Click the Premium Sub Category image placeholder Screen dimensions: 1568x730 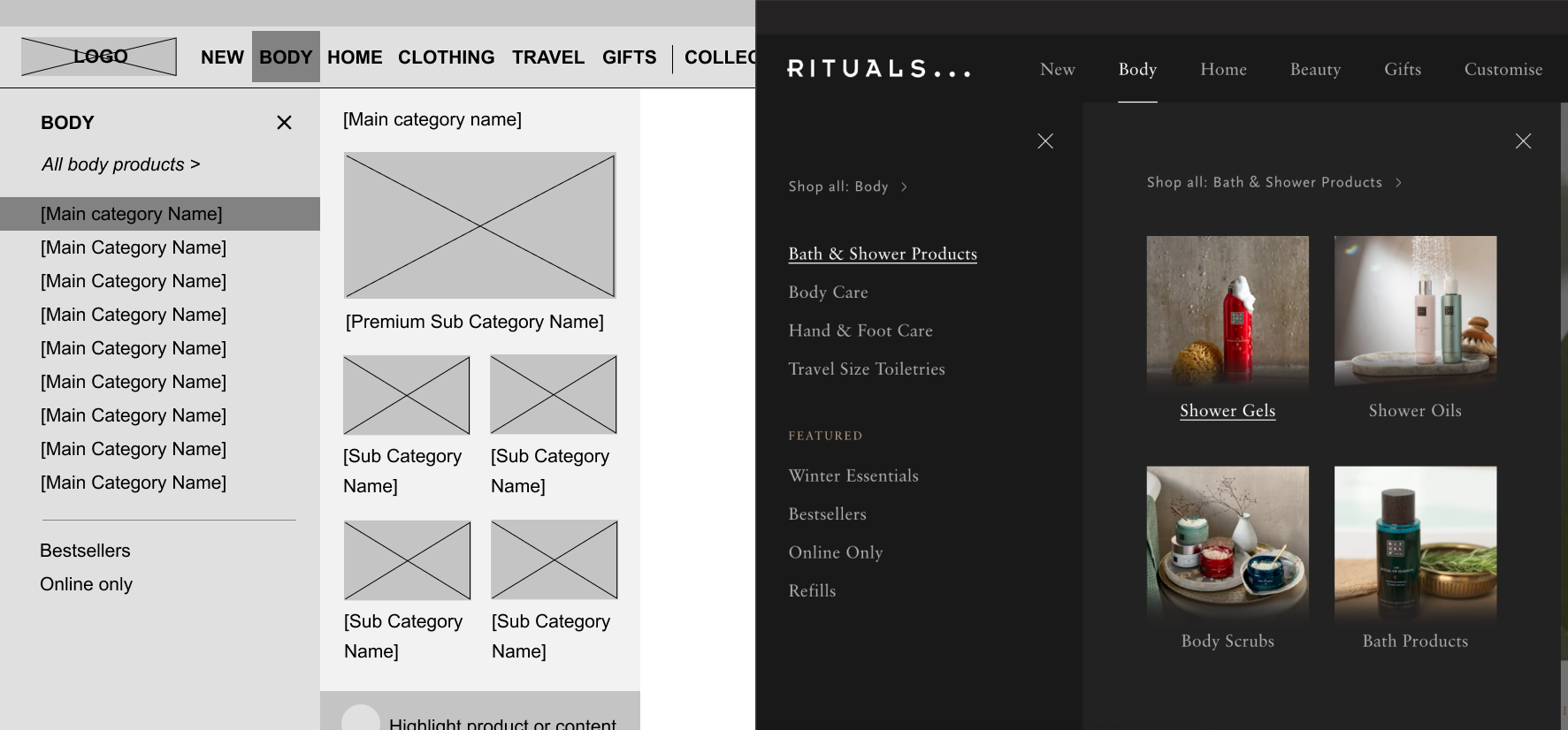[x=479, y=225]
